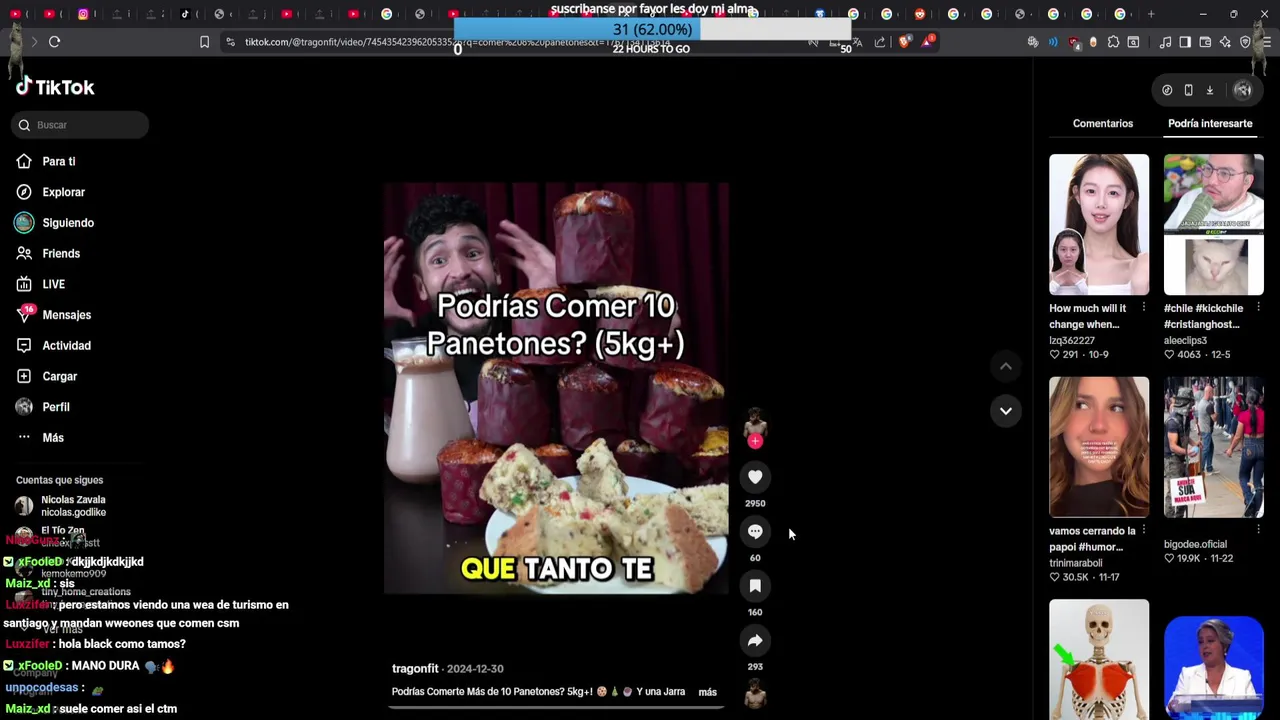Open the #chile #kickchile video thumbnail
1280x720 pixels.
pyautogui.click(x=1213, y=224)
